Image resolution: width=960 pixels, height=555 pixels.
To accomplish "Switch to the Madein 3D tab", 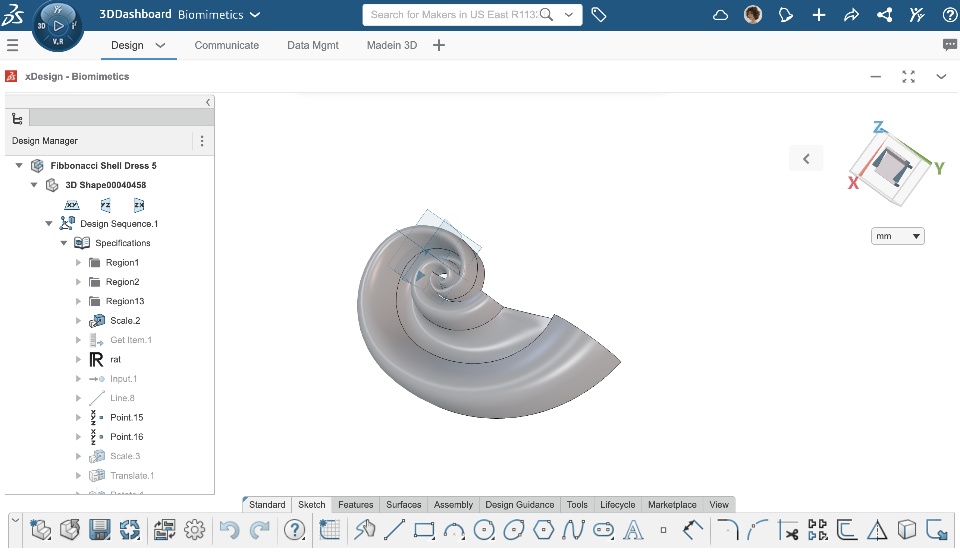I will [x=392, y=45].
